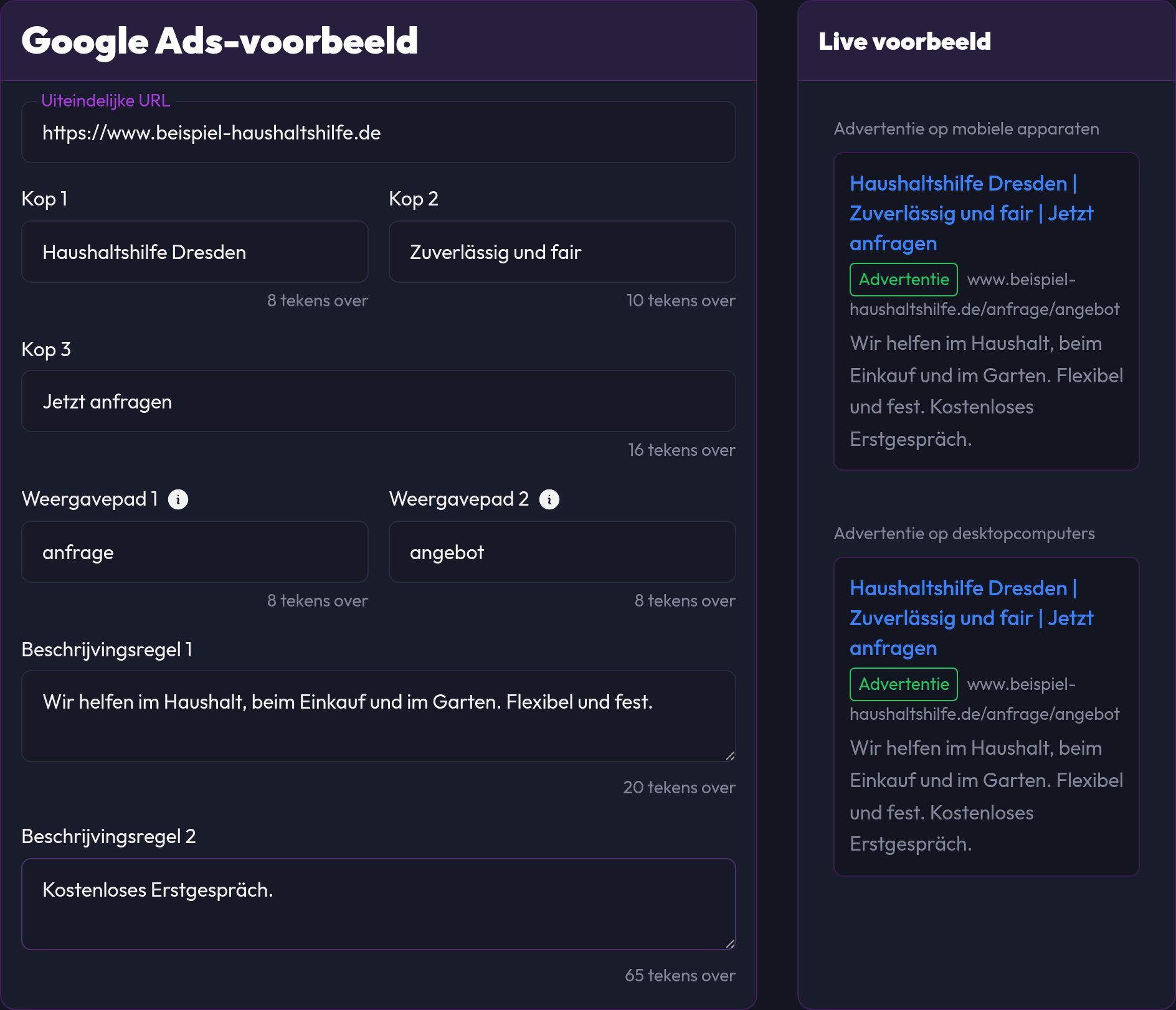Focus the Kop 2 field with Zuverlässig und fair
The width and height of the screenshot is (1176, 1010).
pos(562,252)
